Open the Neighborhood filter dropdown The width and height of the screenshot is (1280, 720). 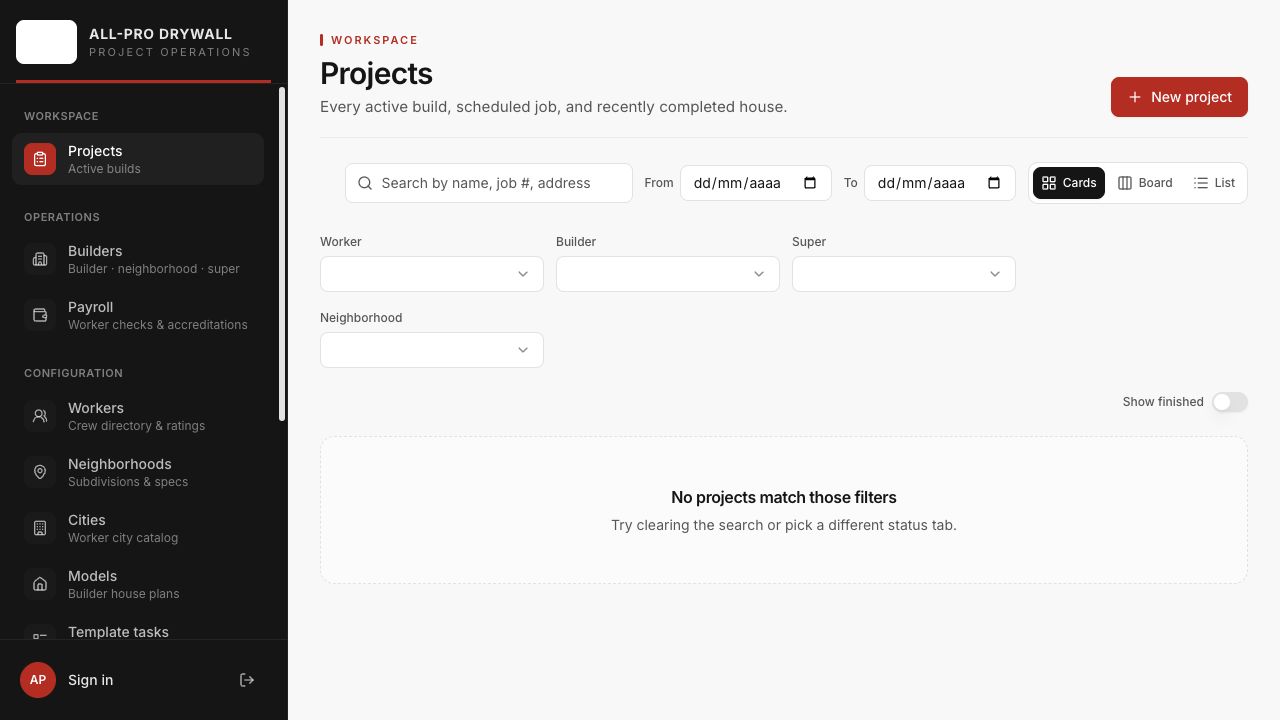(432, 350)
